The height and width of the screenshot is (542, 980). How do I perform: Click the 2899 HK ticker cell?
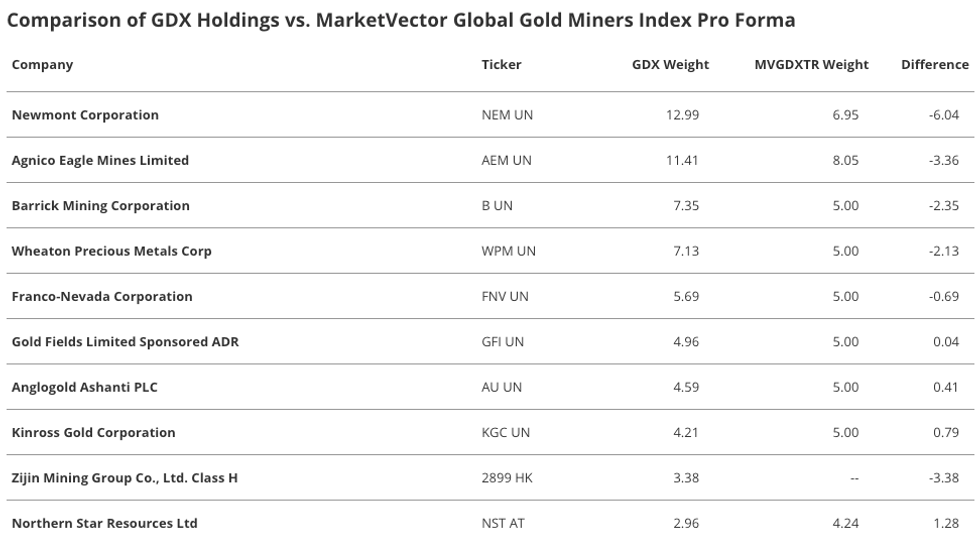(507, 478)
